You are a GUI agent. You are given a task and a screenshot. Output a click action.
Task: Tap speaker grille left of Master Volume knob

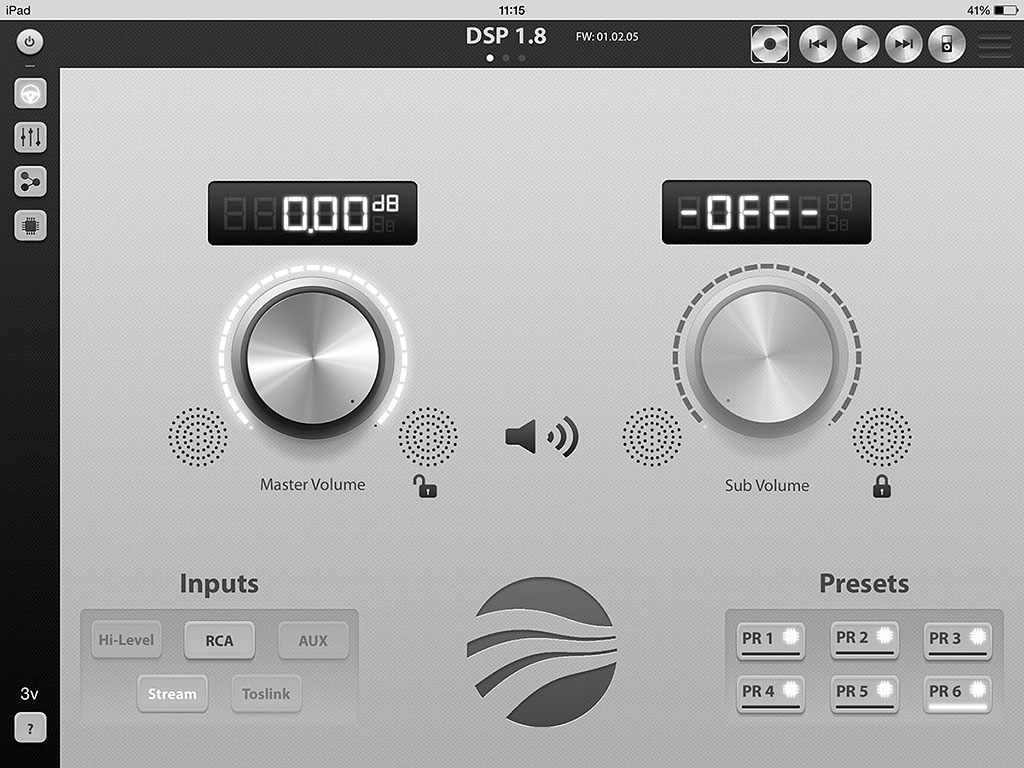(198, 437)
